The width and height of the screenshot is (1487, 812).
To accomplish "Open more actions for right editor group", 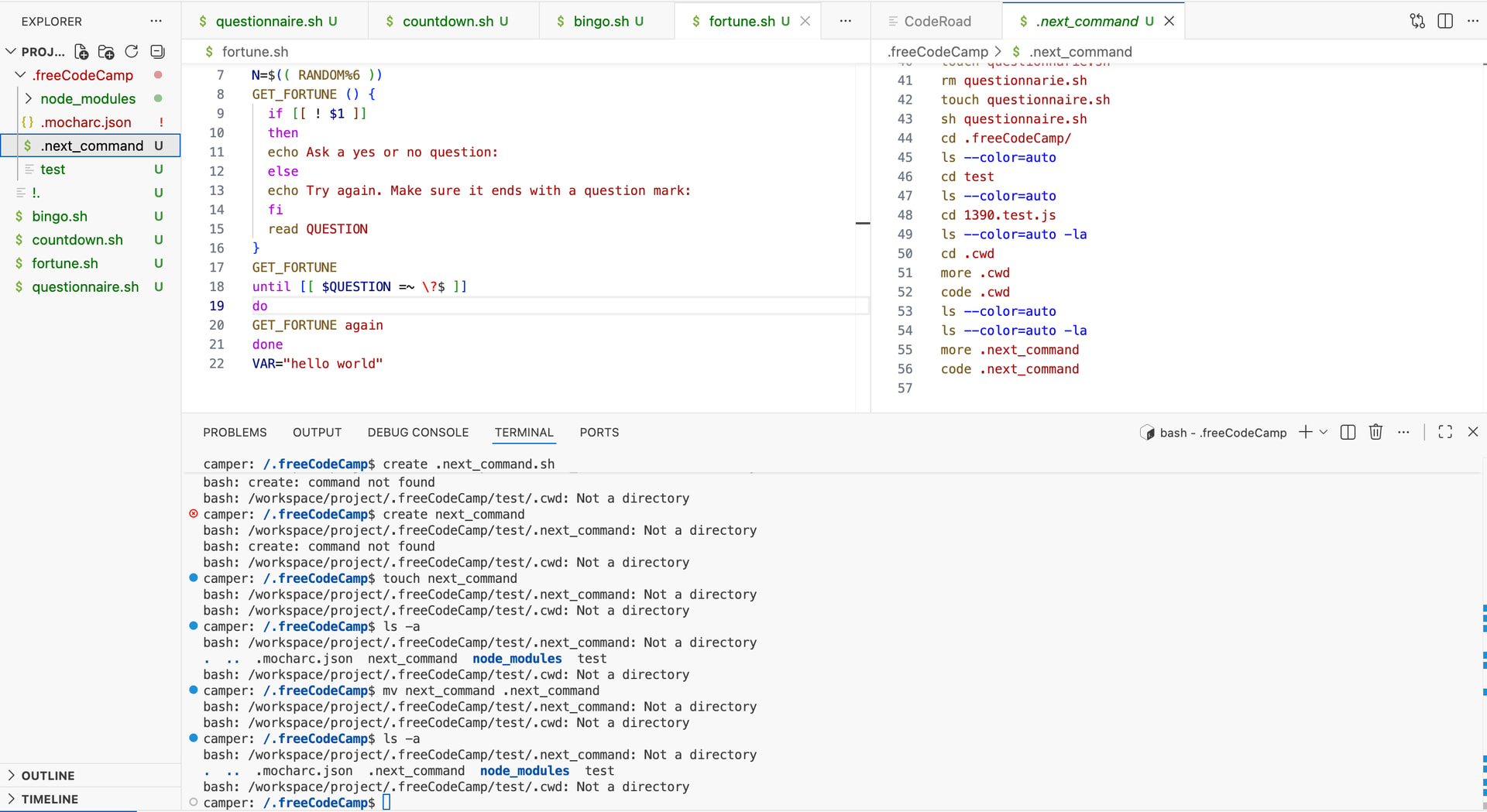I will [x=1473, y=21].
